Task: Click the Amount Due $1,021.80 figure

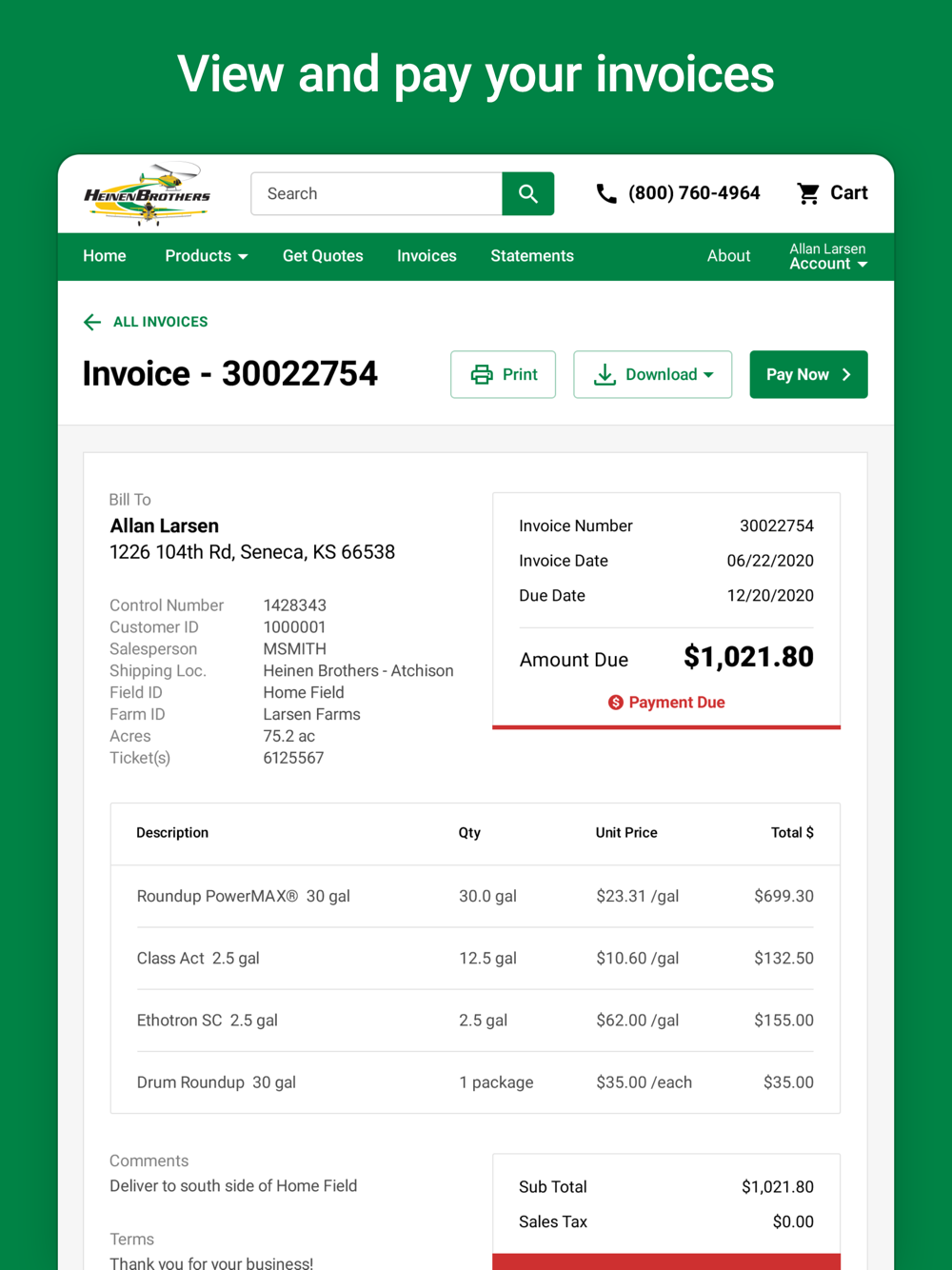Action: pyautogui.click(x=748, y=657)
